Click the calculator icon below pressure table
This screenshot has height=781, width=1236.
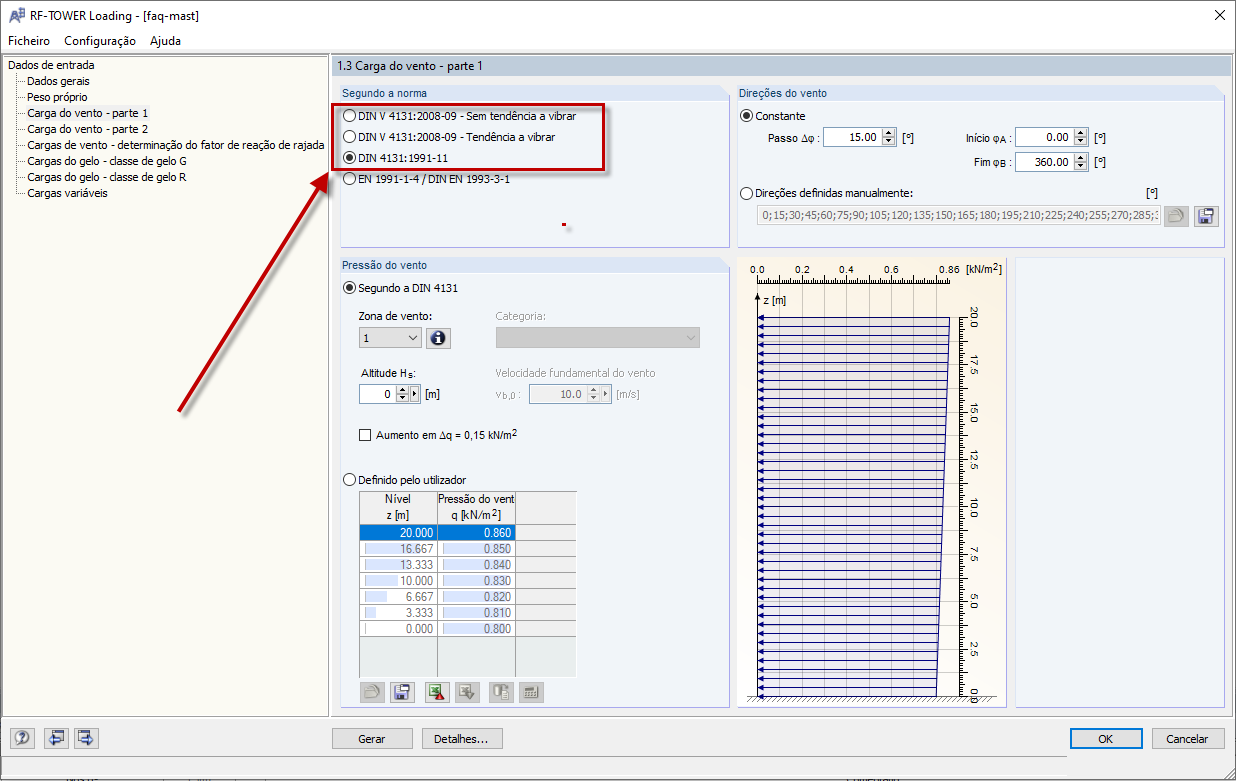(x=531, y=692)
